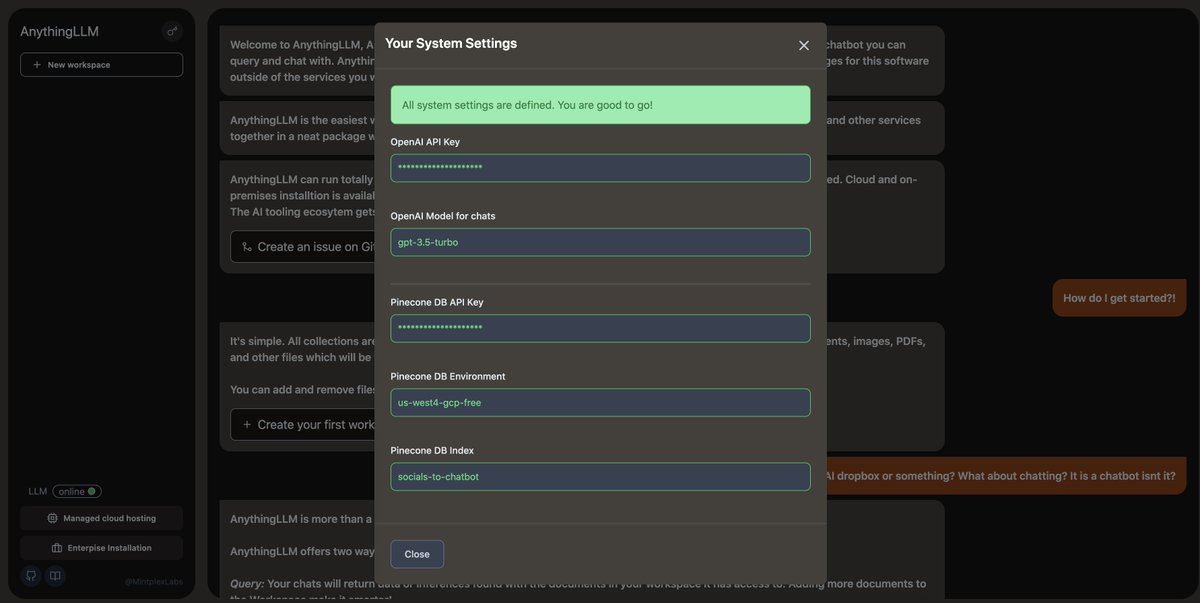This screenshot has width=1200, height=603.
Task: Open the GitHub icon link in sidebar
Action: (31, 576)
